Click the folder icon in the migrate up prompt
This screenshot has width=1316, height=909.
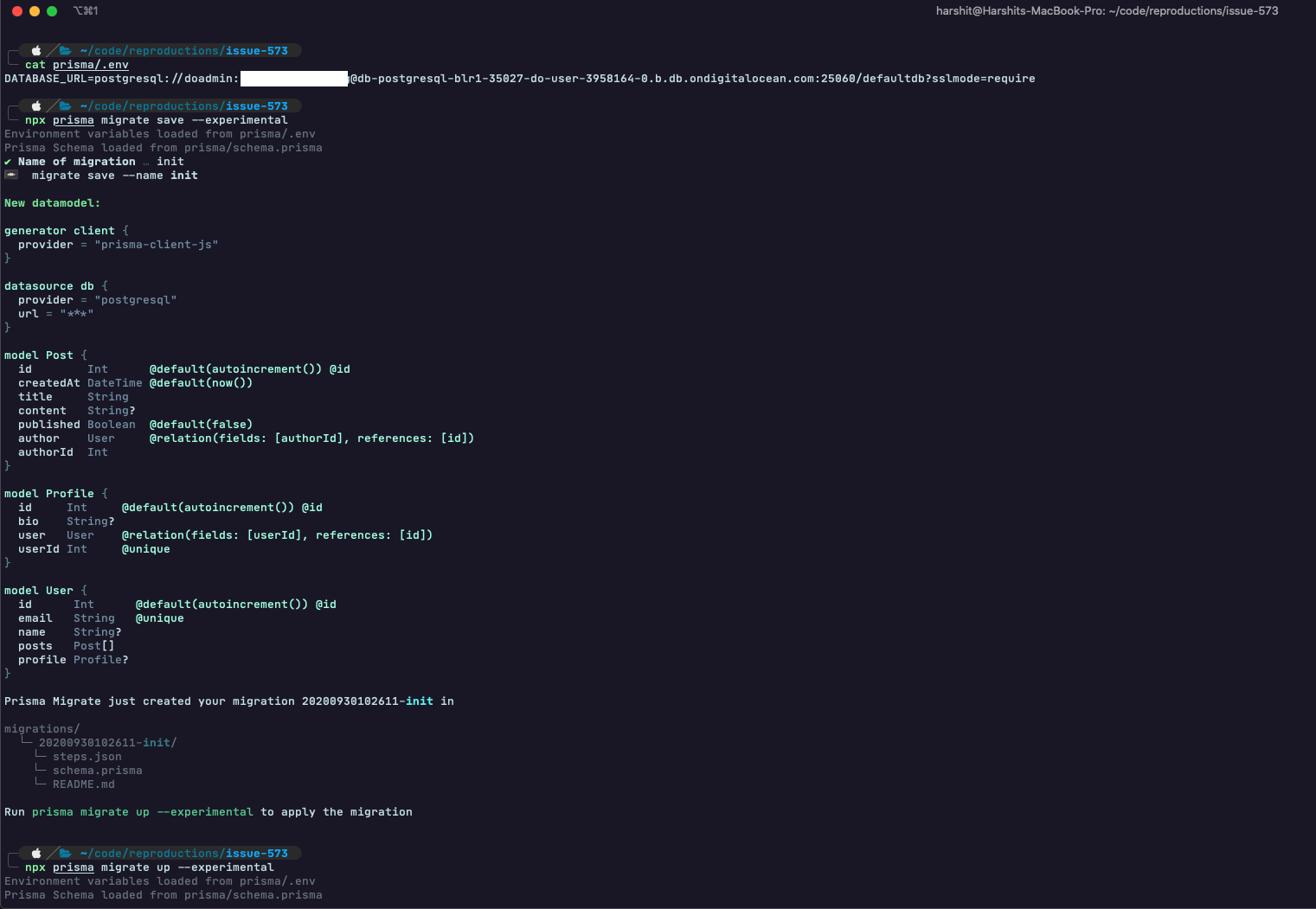click(65, 854)
